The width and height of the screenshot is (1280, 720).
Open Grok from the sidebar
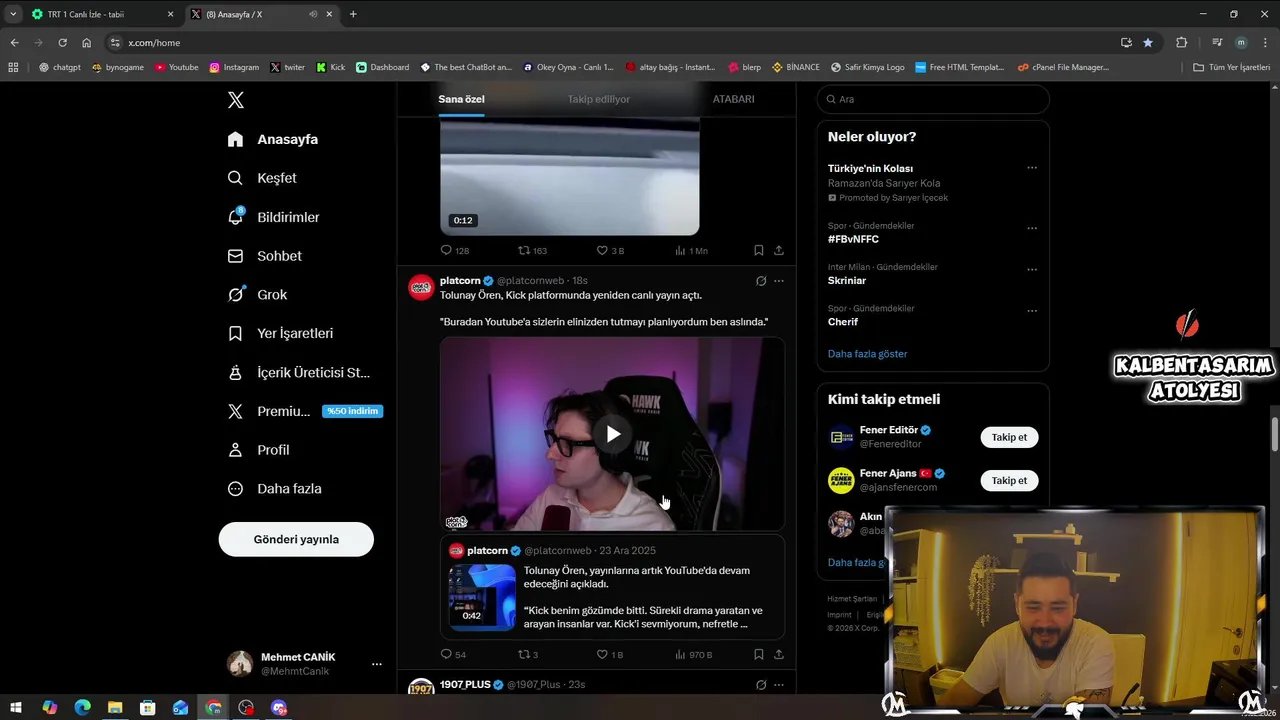pyautogui.click(x=257, y=295)
